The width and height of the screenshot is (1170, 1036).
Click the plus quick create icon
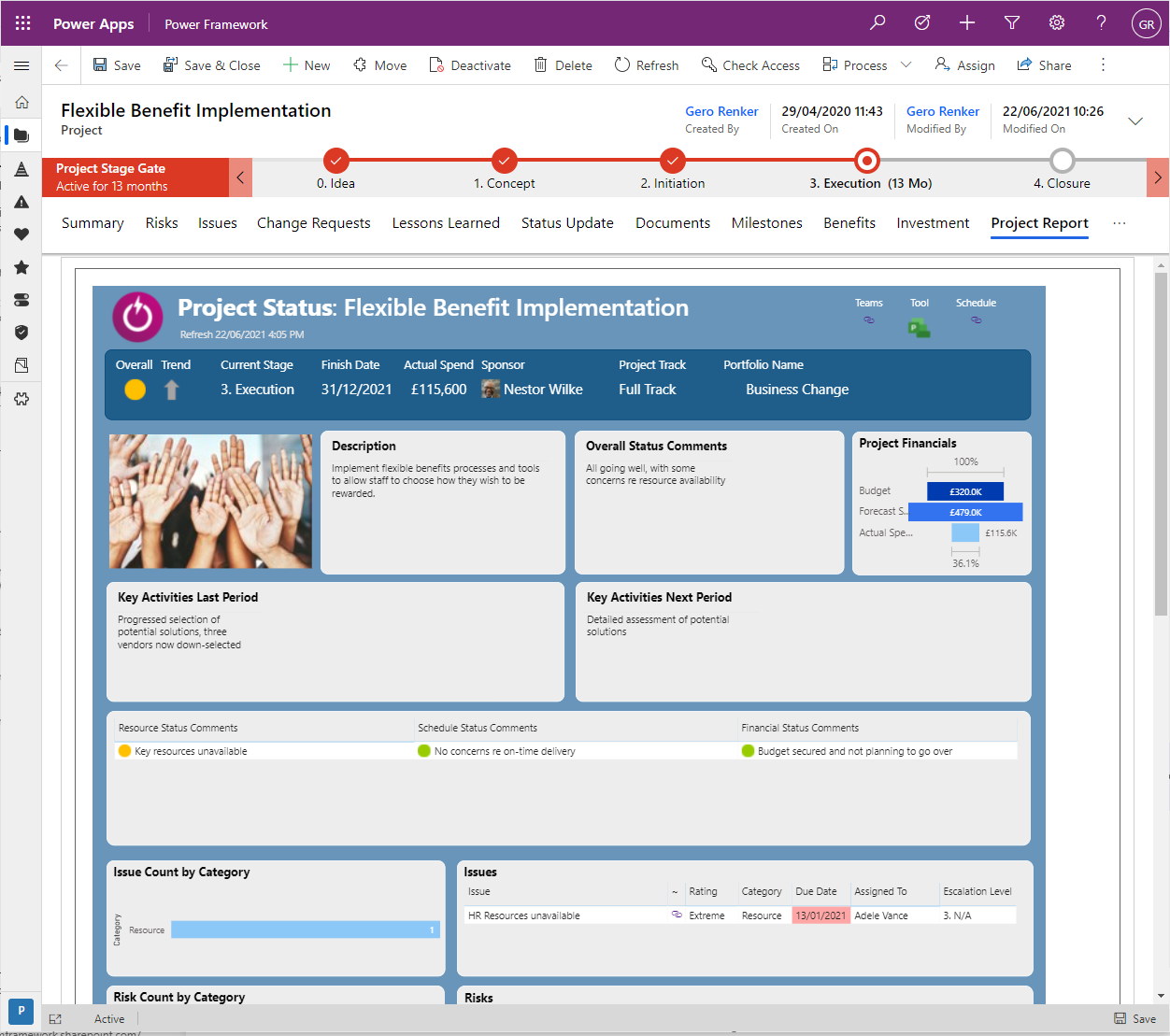(x=967, y=22)
